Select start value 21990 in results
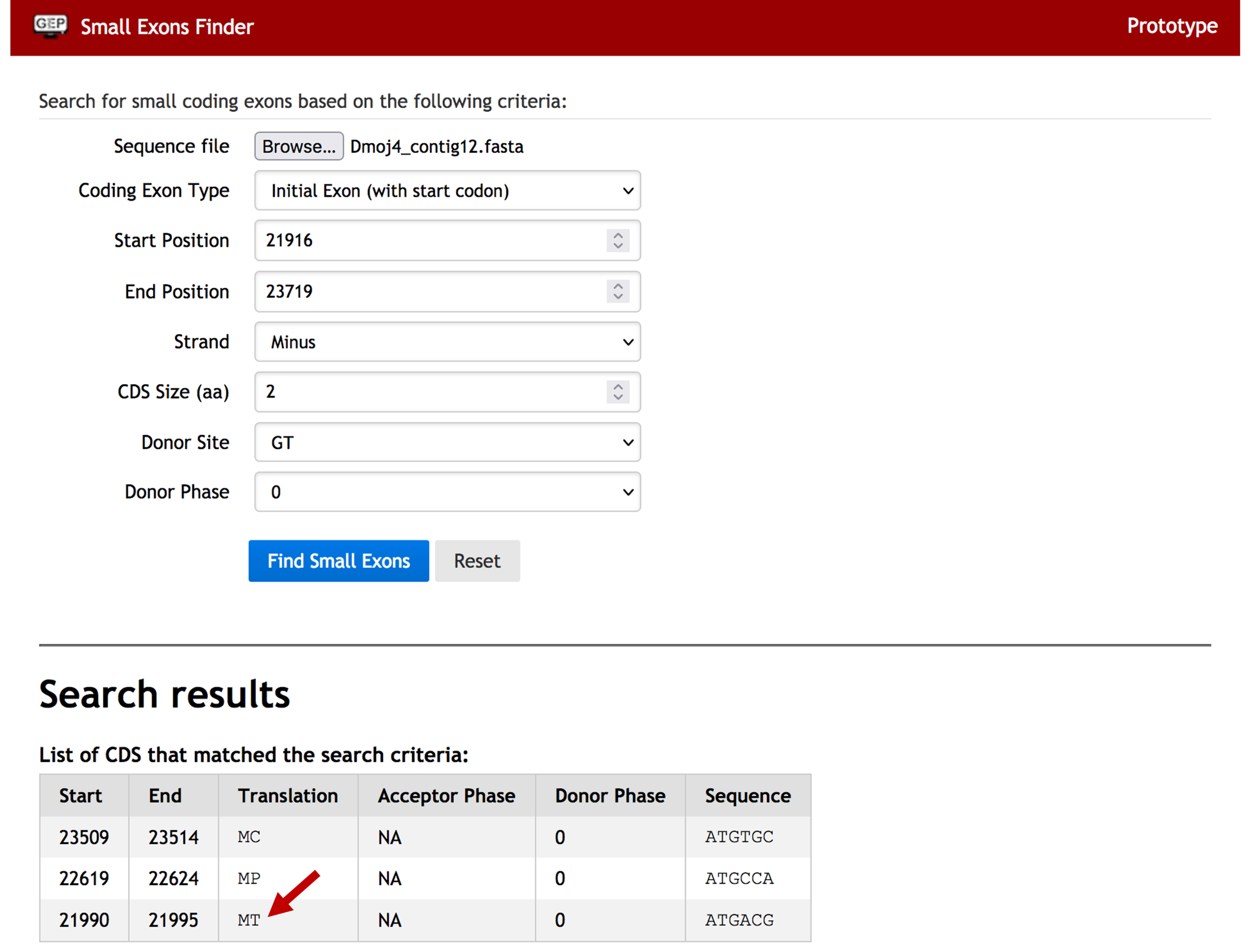 point(84,920)
